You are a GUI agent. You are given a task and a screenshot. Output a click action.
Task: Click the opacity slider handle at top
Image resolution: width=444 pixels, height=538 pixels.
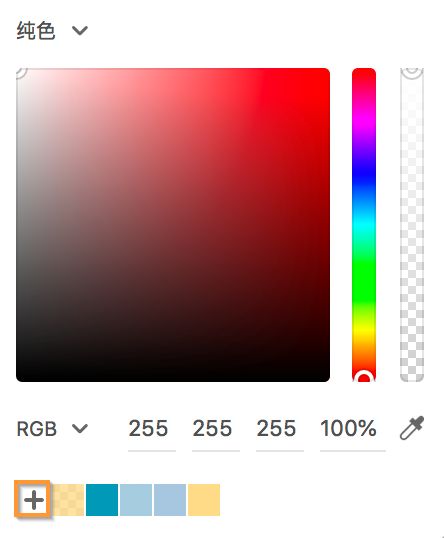click(x=412, y=72)
